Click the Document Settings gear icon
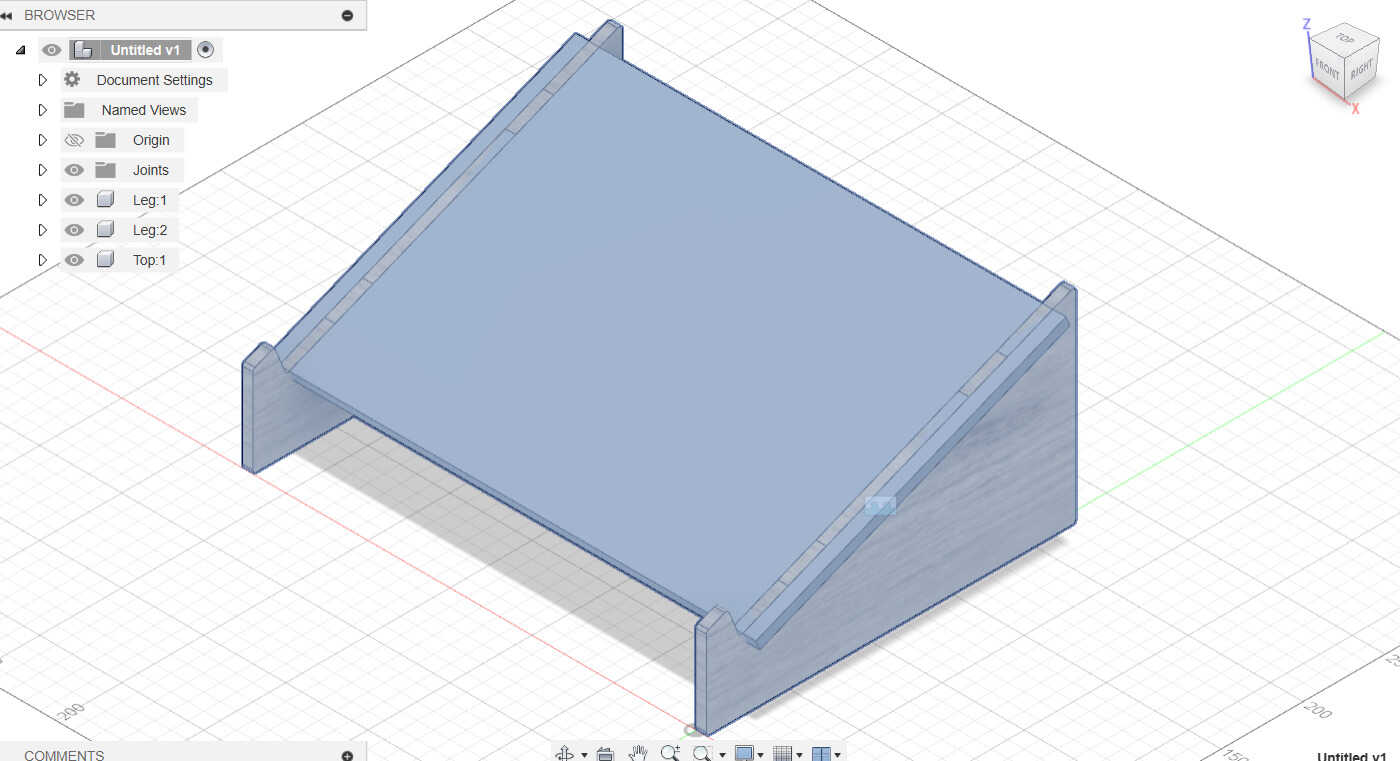Screen dimensions: 1400x761 (x=72, y=80)
